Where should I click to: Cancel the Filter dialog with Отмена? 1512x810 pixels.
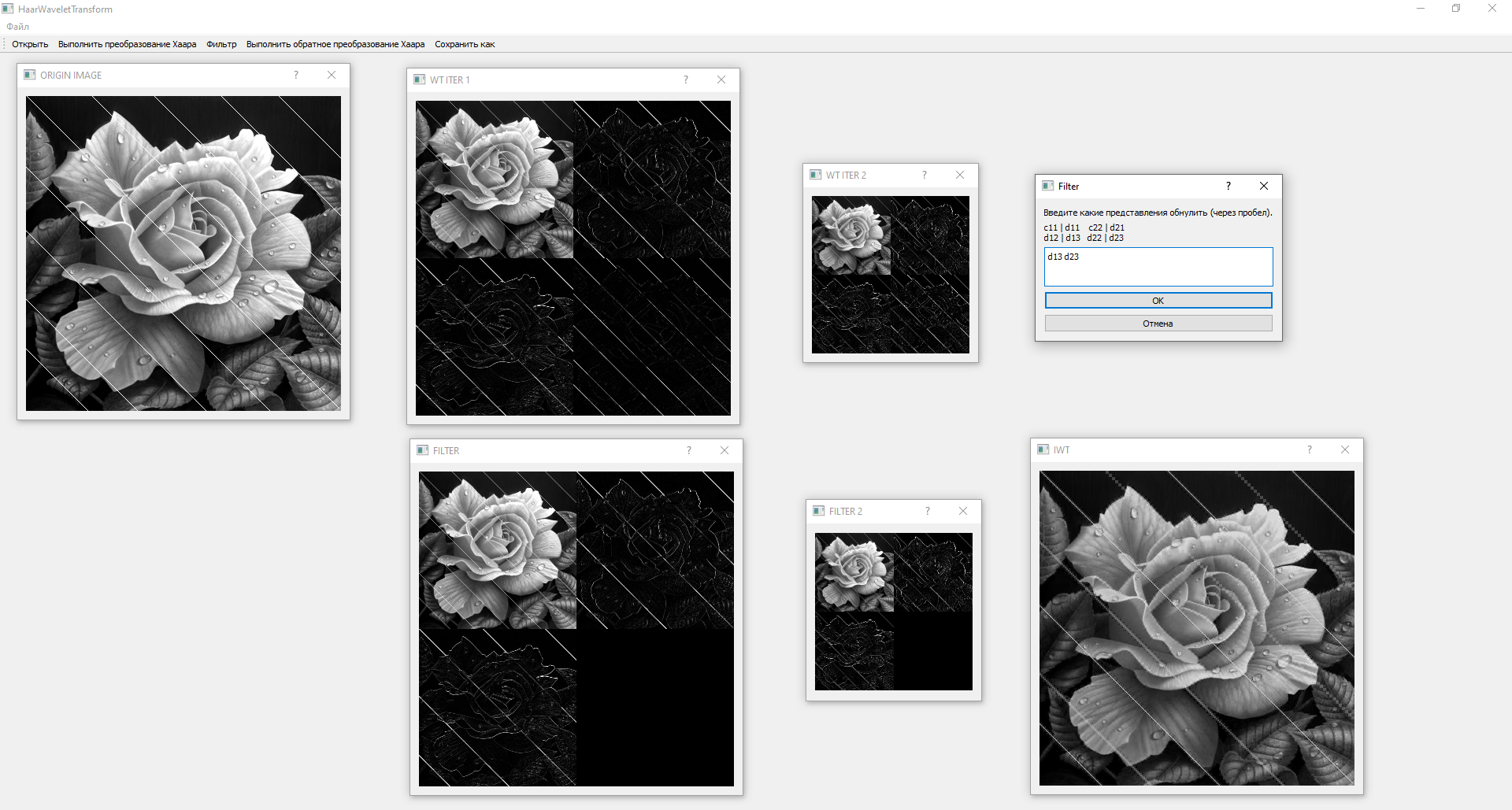(x=1158, y=324)
